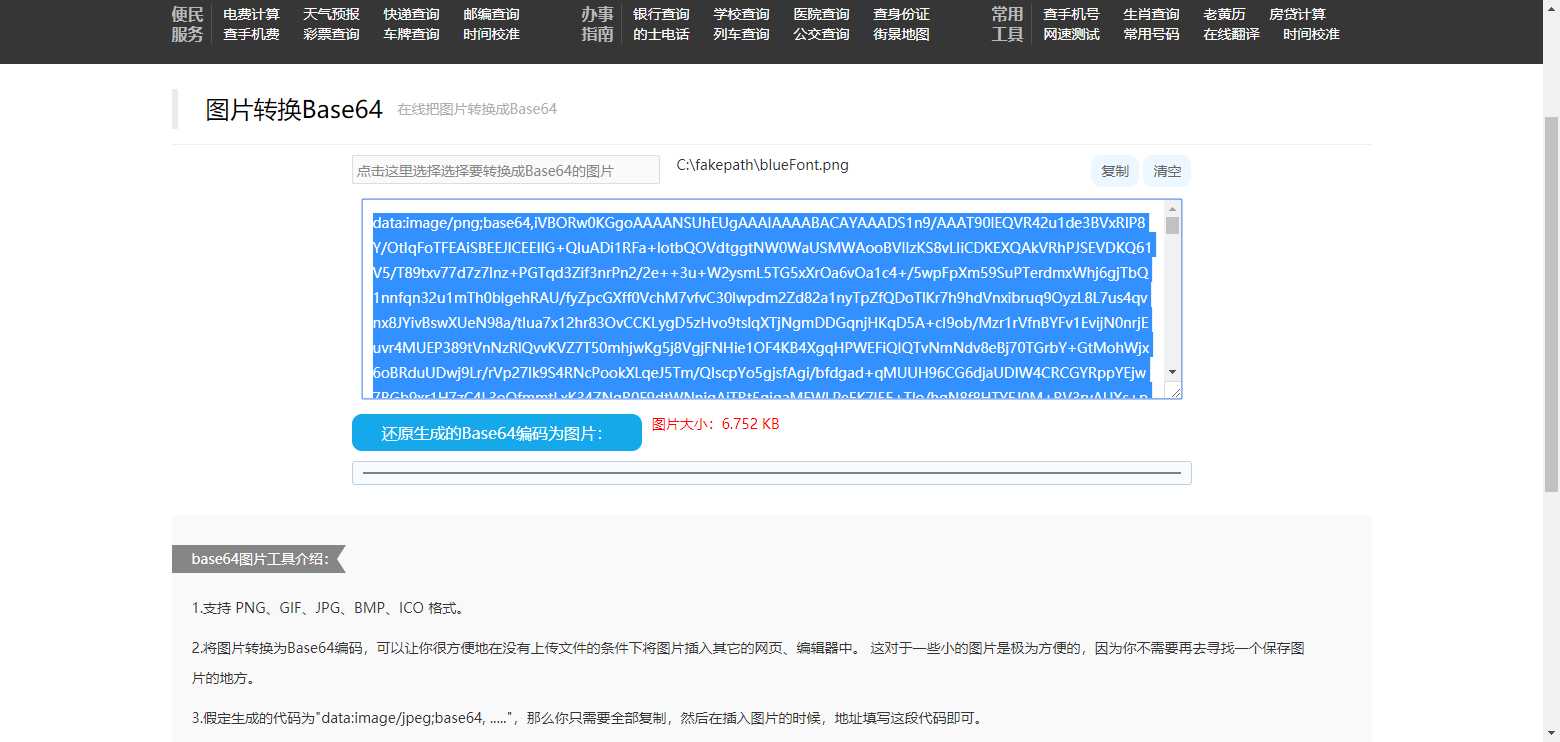1560x742 pixels.
Task: Click the 常用工具 category label
Action: pos(1007,24)
